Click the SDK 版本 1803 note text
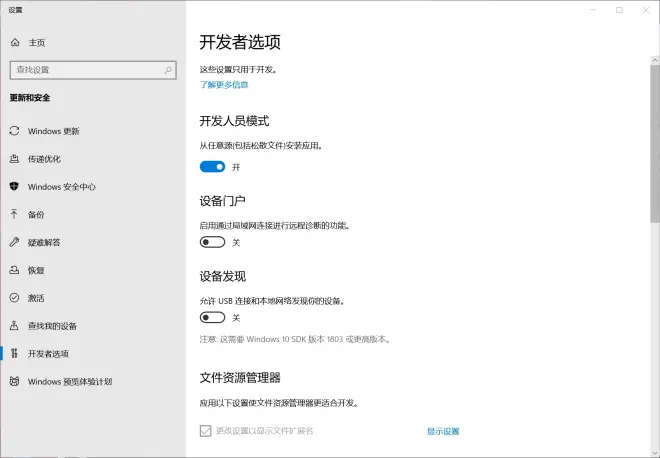Viewport: 660px width, 458px height. pos(295,339)
